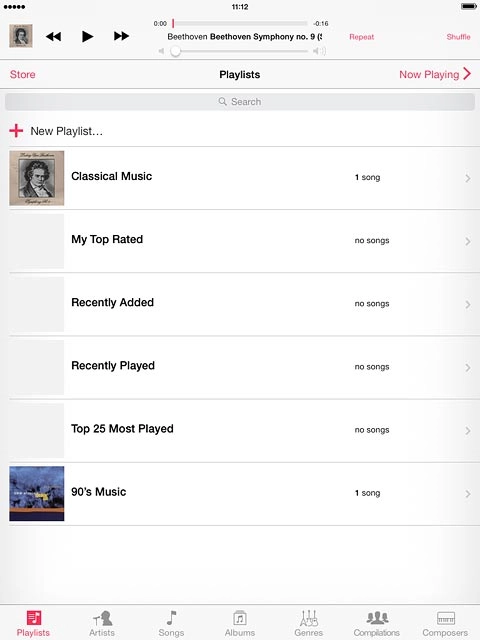Toggle the Shuffle option

tap(458, 37)
